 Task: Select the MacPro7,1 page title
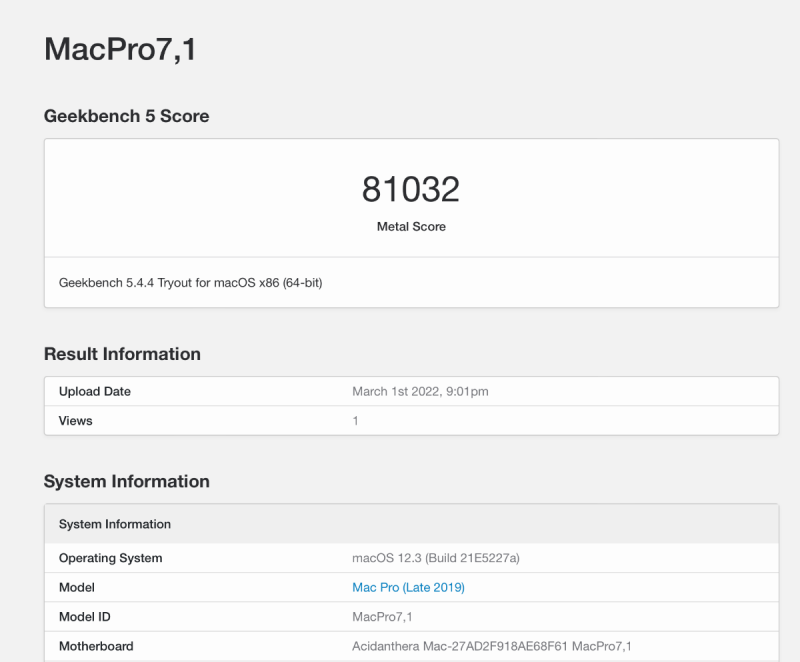(120, 49)
